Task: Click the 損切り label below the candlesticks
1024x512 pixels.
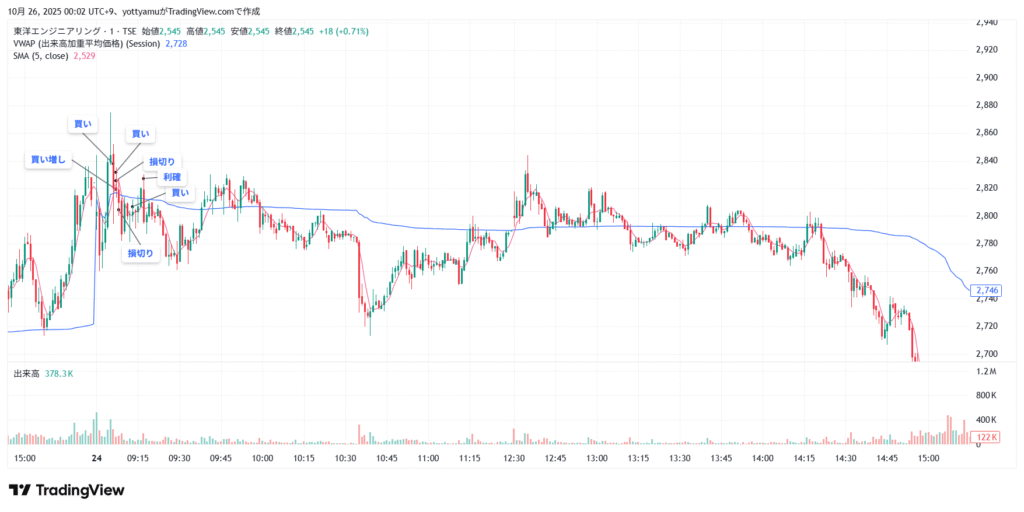Action: tap(141, 254)
